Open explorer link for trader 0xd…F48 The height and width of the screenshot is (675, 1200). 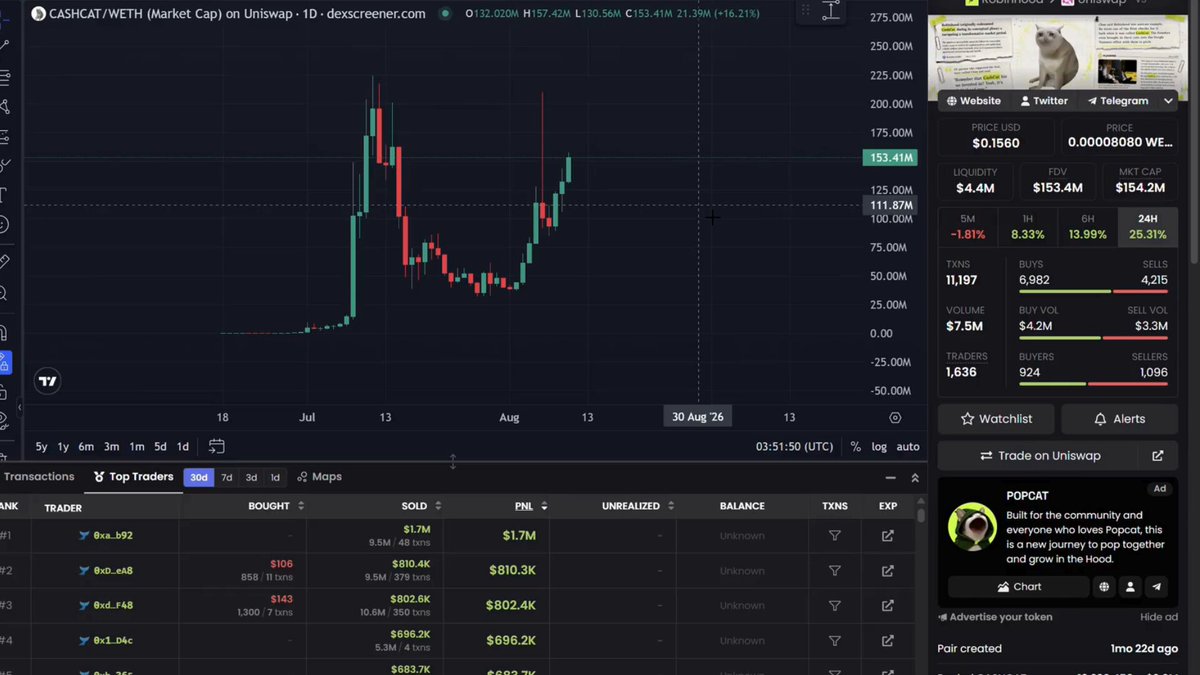point(887,606)
